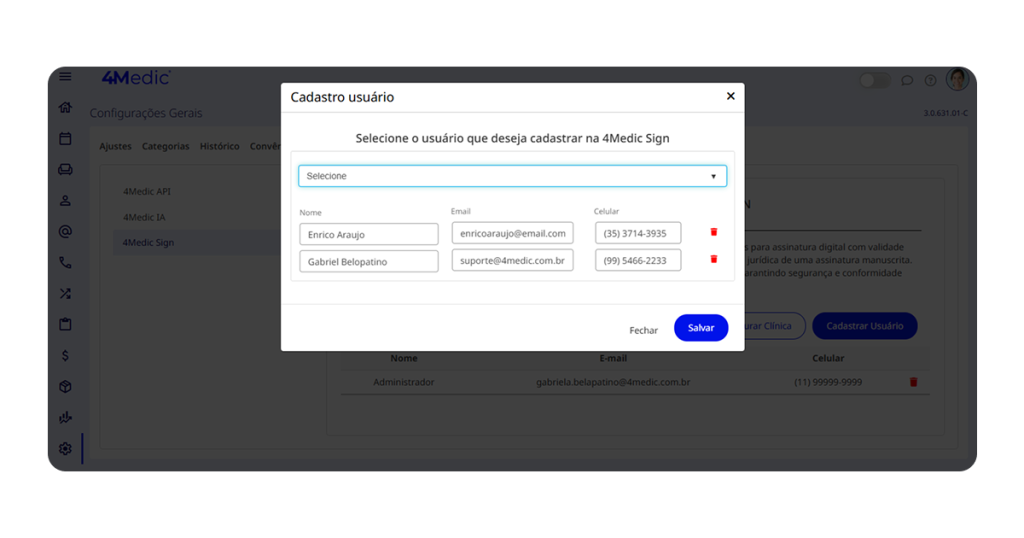Click the Nome field with Enrico Araujo
1024x538 pixels.
[369, 234]
